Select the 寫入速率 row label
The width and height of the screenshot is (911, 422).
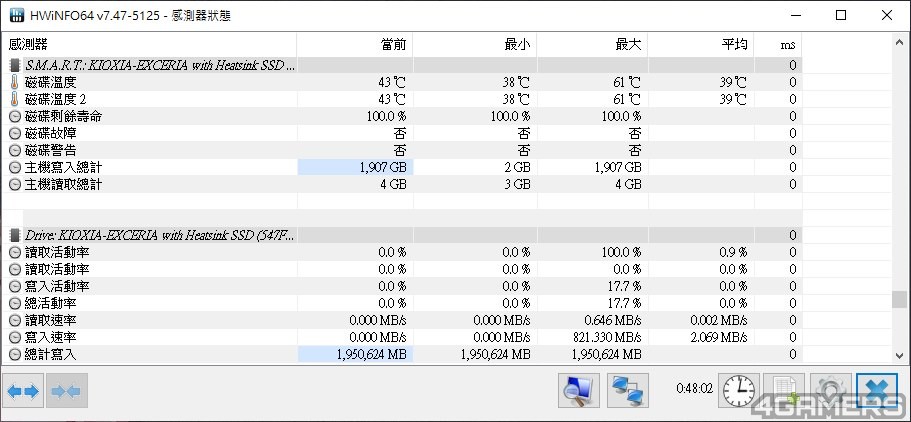(x=51, y=337)
